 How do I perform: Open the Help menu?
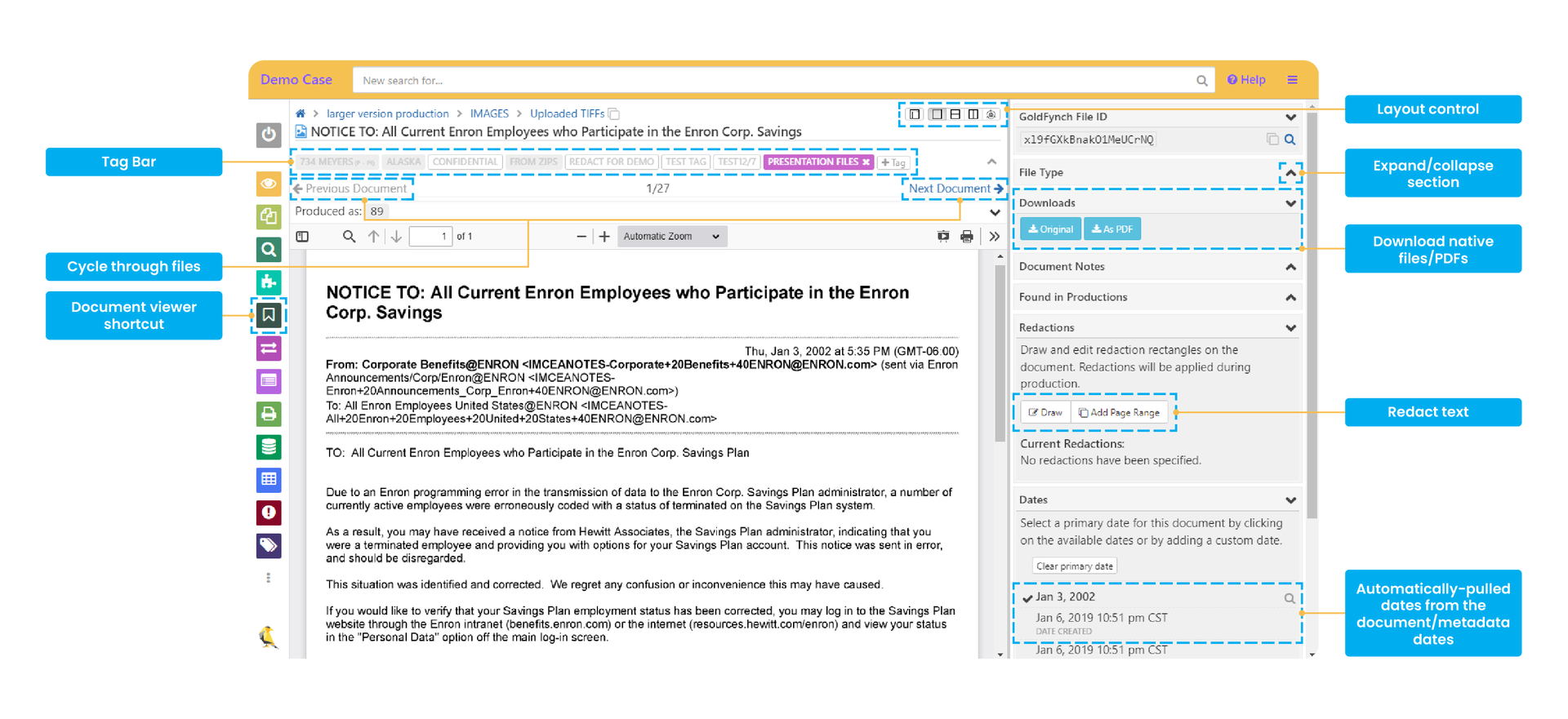coord(1246,80)
